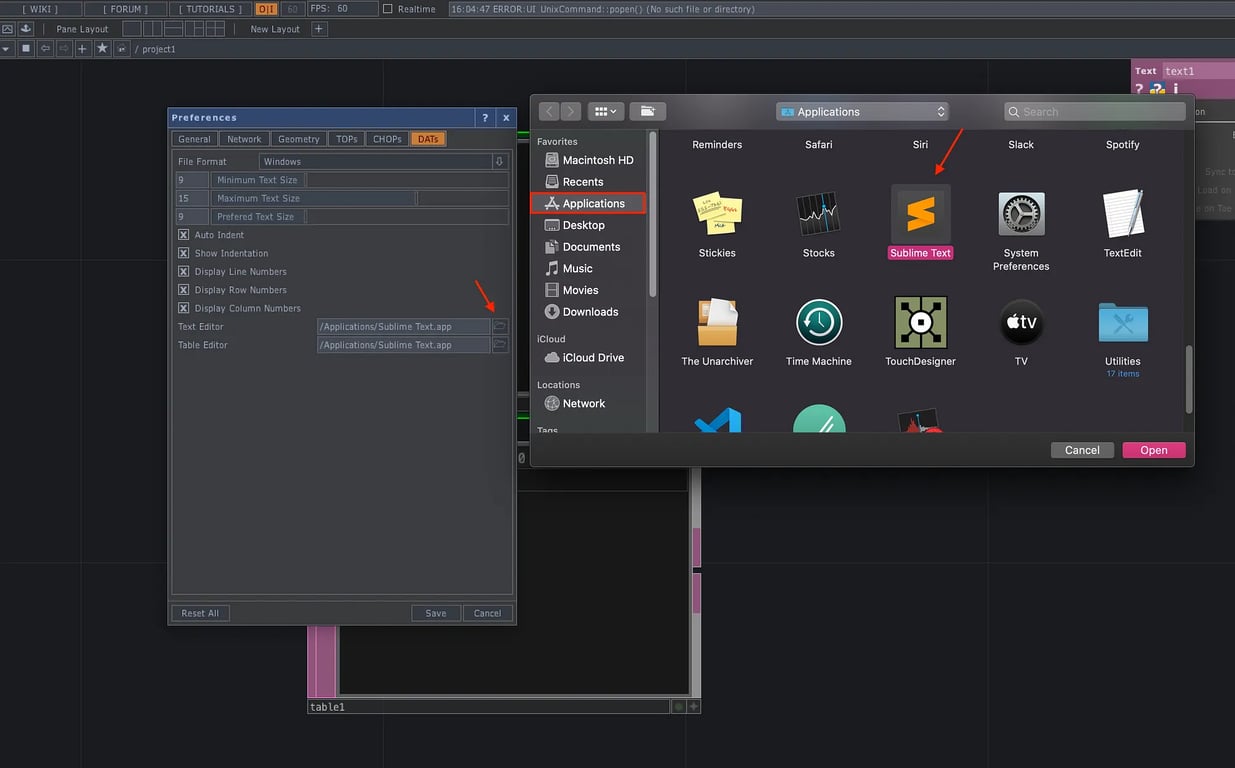Click Cancel in Preferences dialog
Screen dimensions: 1235x768
click(488, 613)
